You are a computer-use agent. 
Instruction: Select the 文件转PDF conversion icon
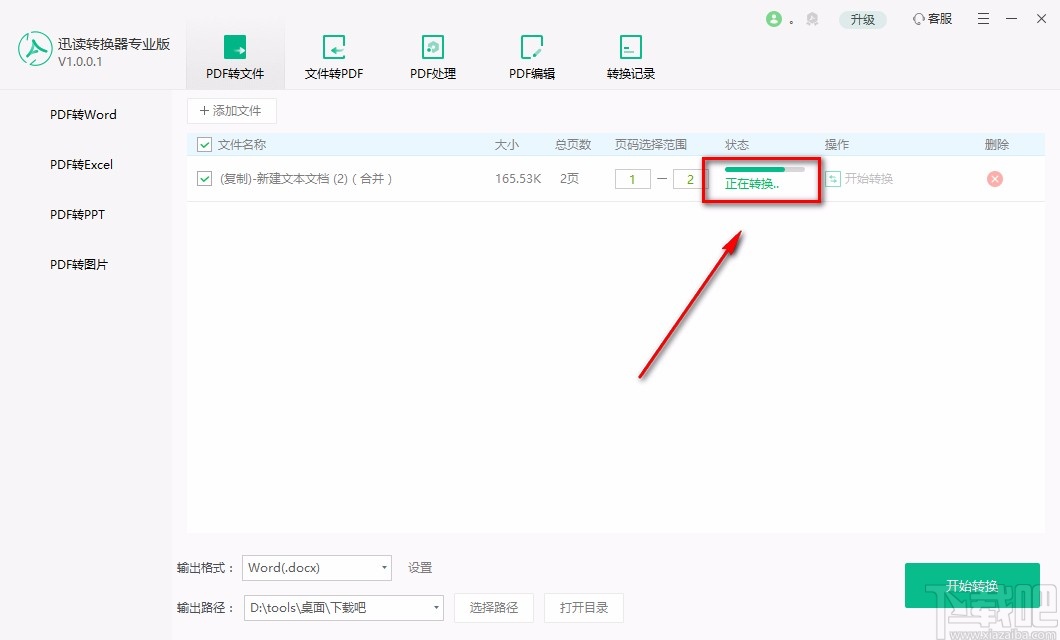(334, 46)
